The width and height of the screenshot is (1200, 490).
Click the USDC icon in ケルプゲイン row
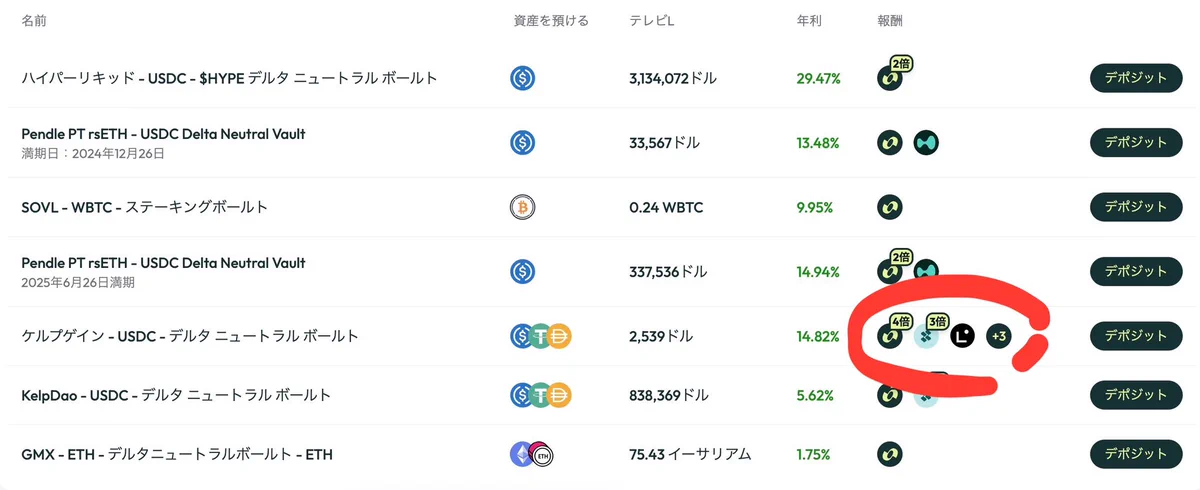[x=521, y=337]
